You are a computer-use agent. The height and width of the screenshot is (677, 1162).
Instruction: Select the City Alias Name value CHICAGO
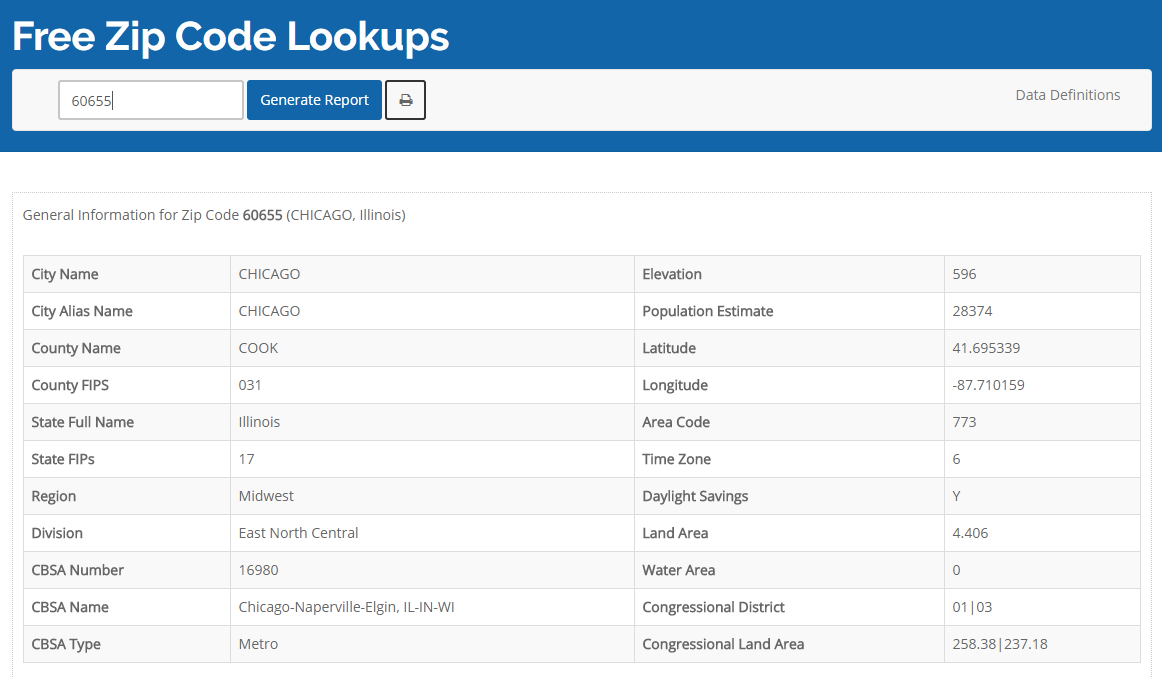tap(269, 311)
